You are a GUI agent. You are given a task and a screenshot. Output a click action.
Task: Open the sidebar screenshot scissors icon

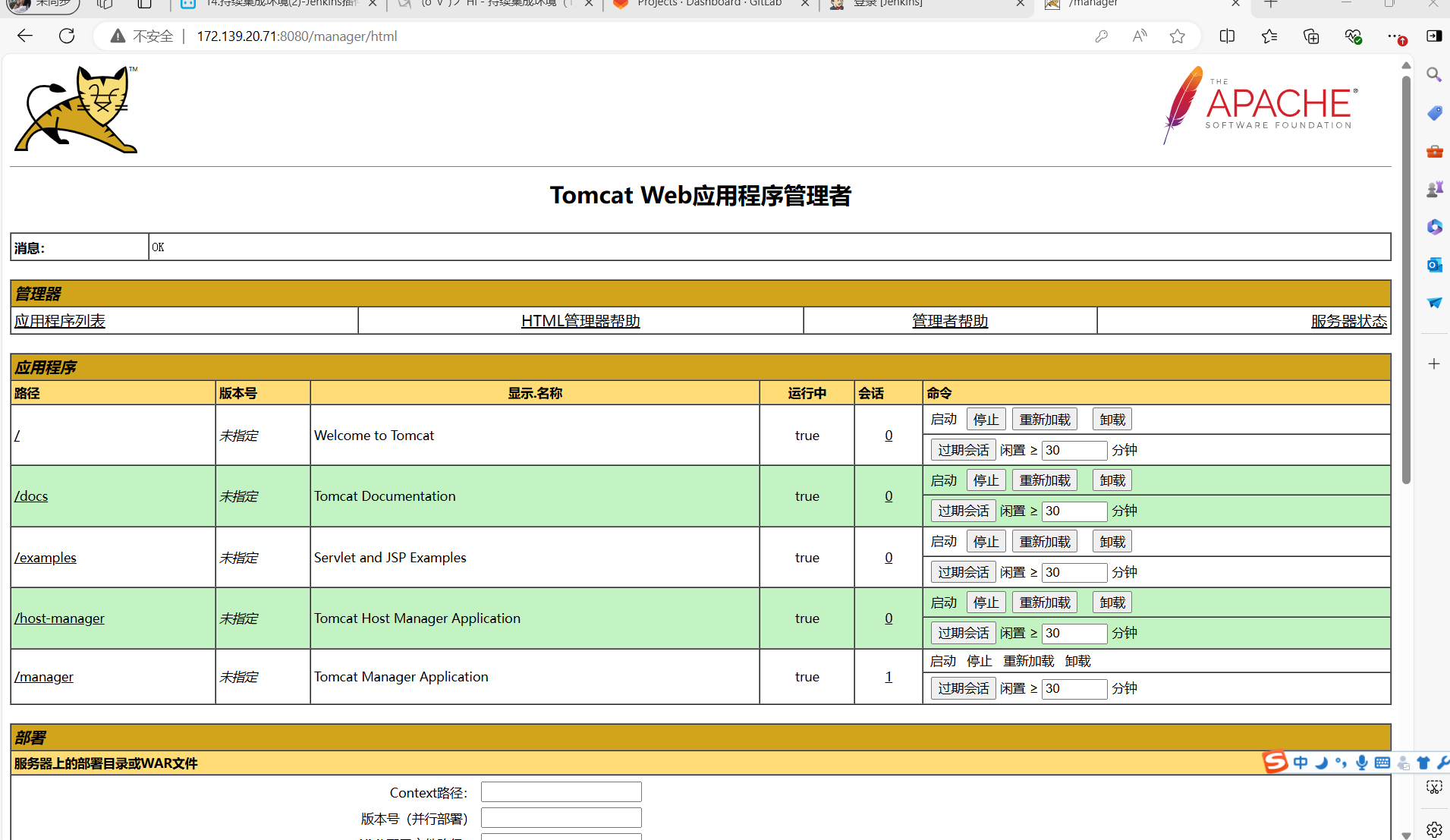click(1434, 787)
